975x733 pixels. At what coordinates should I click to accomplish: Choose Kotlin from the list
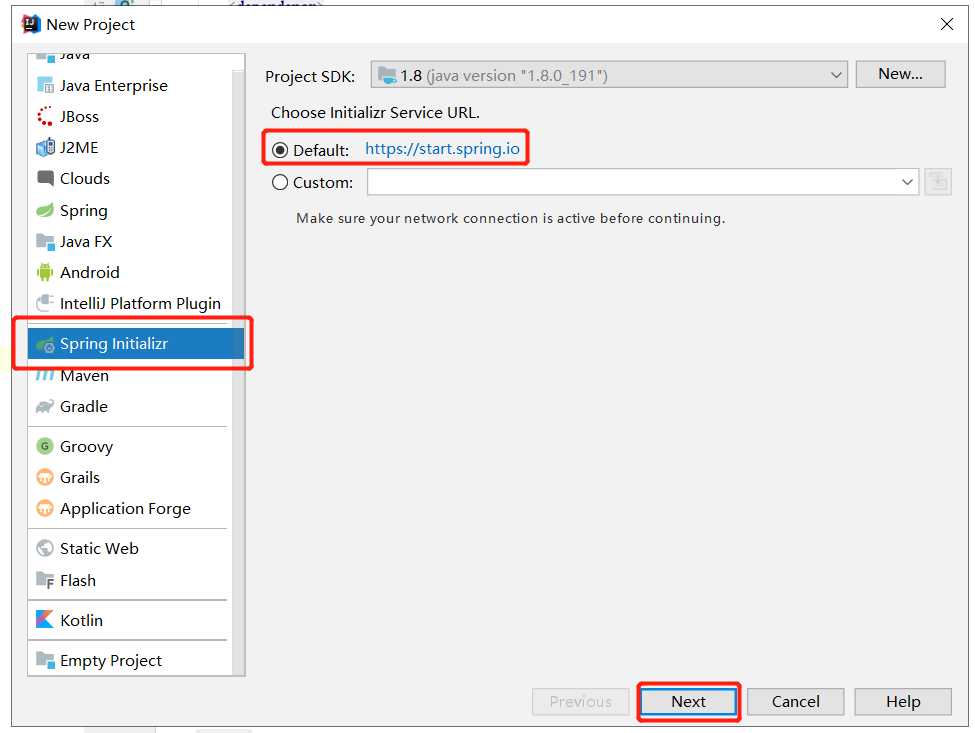(x=130, y=620)
